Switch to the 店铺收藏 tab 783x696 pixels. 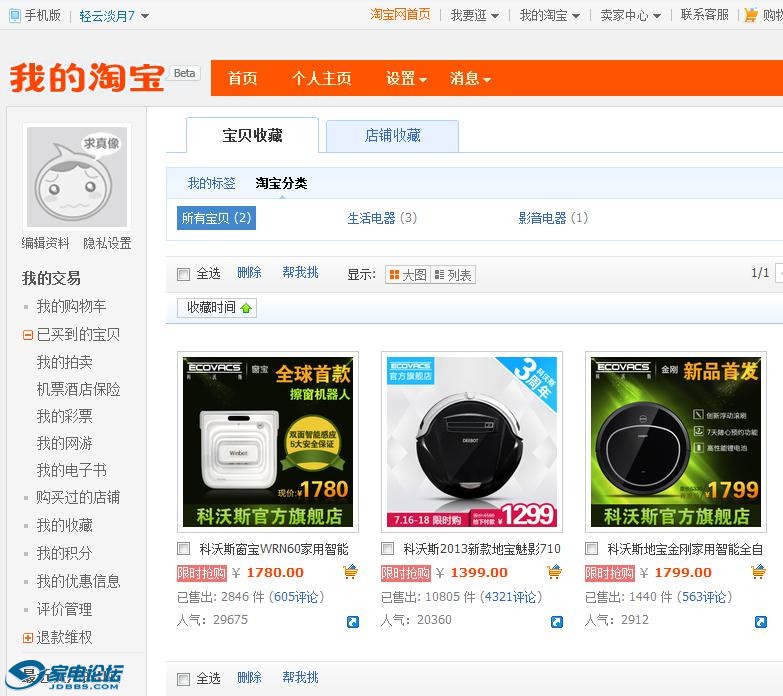392,136
